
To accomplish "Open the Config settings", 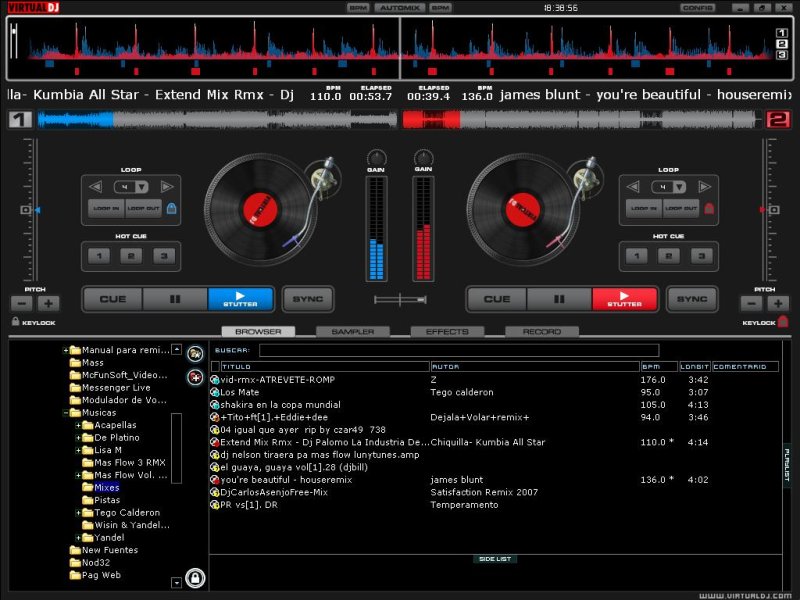I will pos(697,8).
